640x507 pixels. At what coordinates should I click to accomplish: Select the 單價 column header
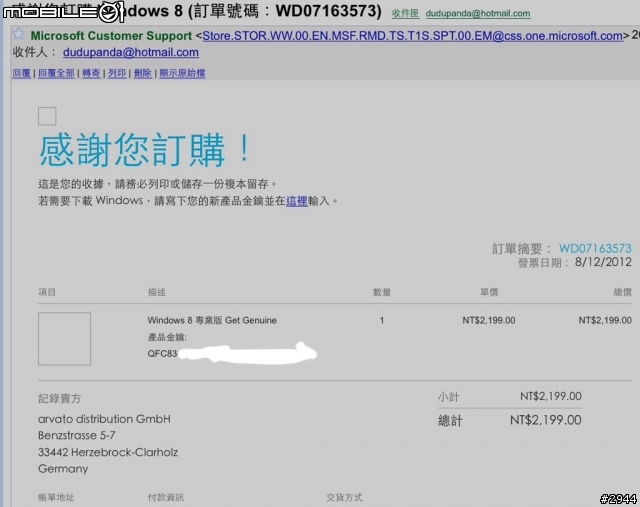click(x=489, y=292)
